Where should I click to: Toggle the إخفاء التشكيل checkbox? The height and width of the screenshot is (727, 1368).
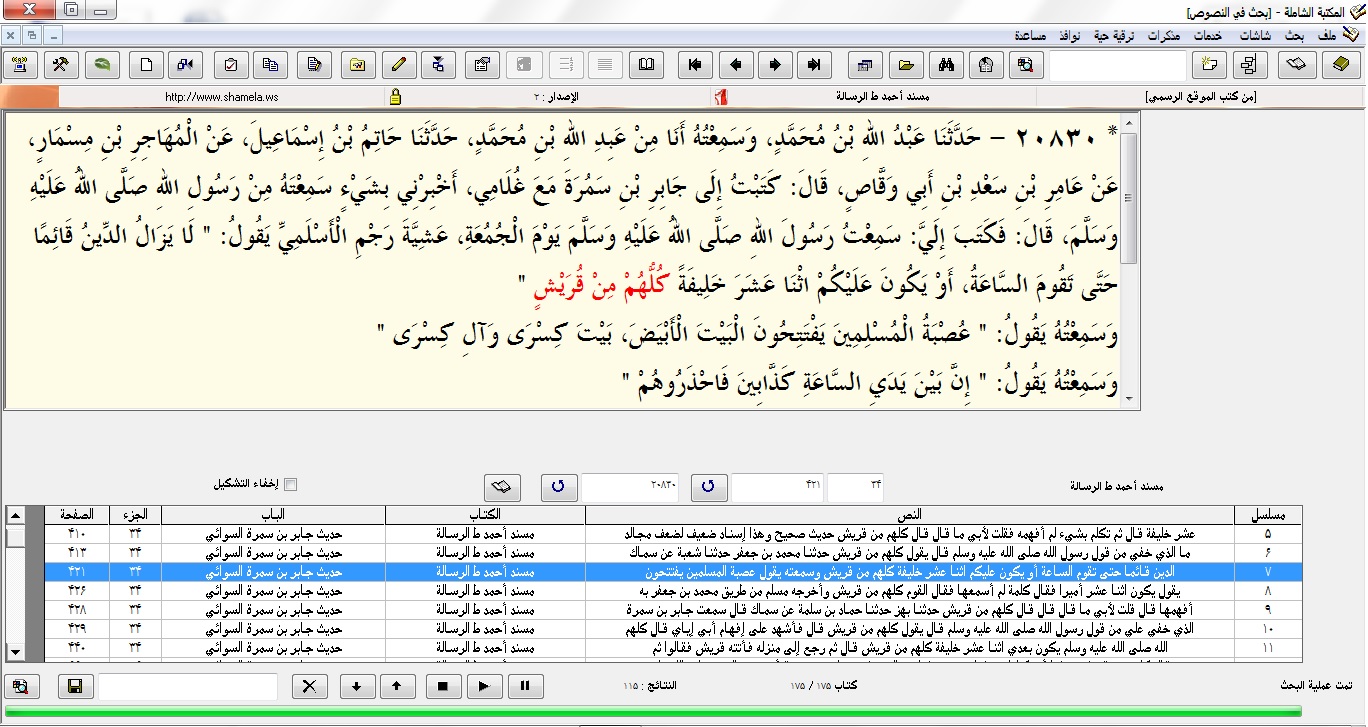click(x=291, y=485)
